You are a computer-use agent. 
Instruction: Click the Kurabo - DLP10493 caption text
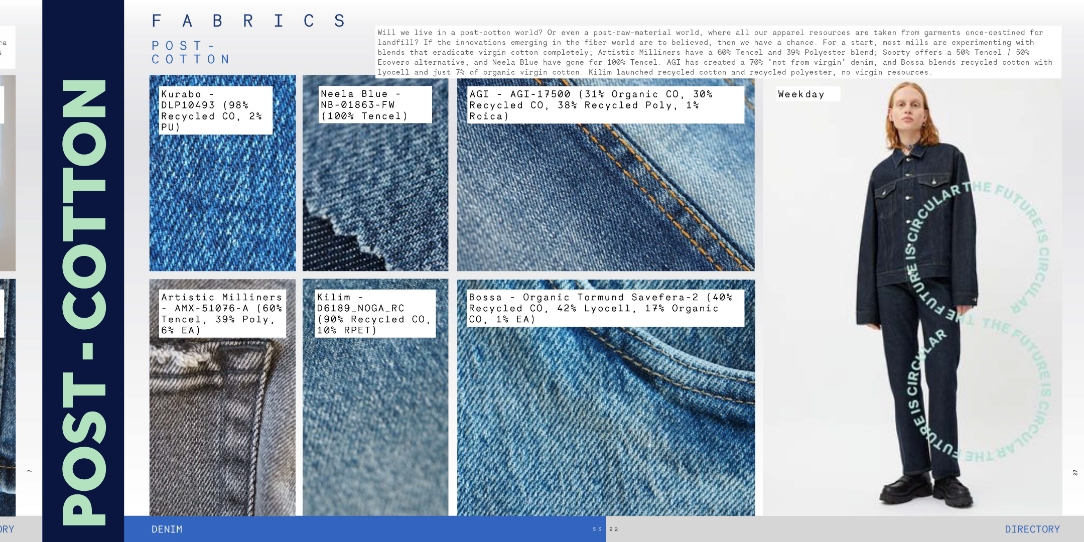[216, 110]
